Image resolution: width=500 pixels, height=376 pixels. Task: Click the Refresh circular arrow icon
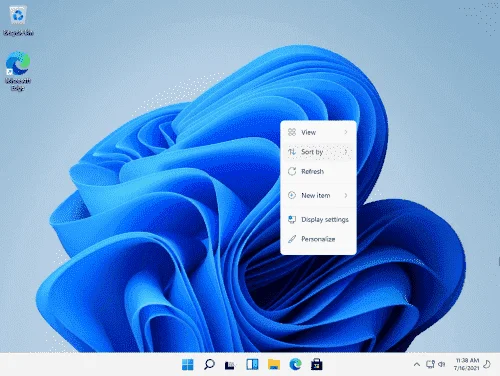292,171
